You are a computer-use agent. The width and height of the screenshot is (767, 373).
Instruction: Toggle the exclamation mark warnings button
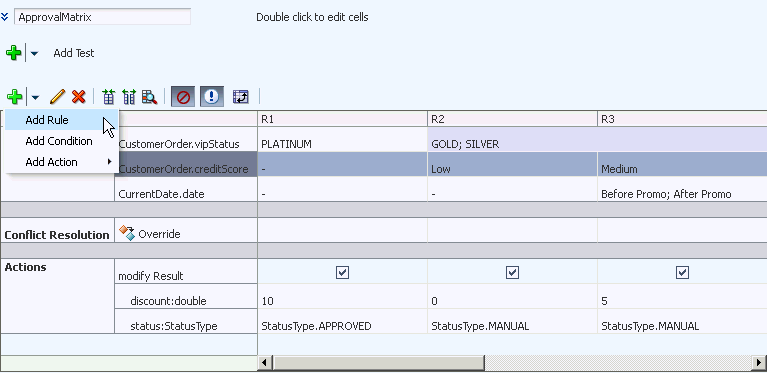point(211,97)
